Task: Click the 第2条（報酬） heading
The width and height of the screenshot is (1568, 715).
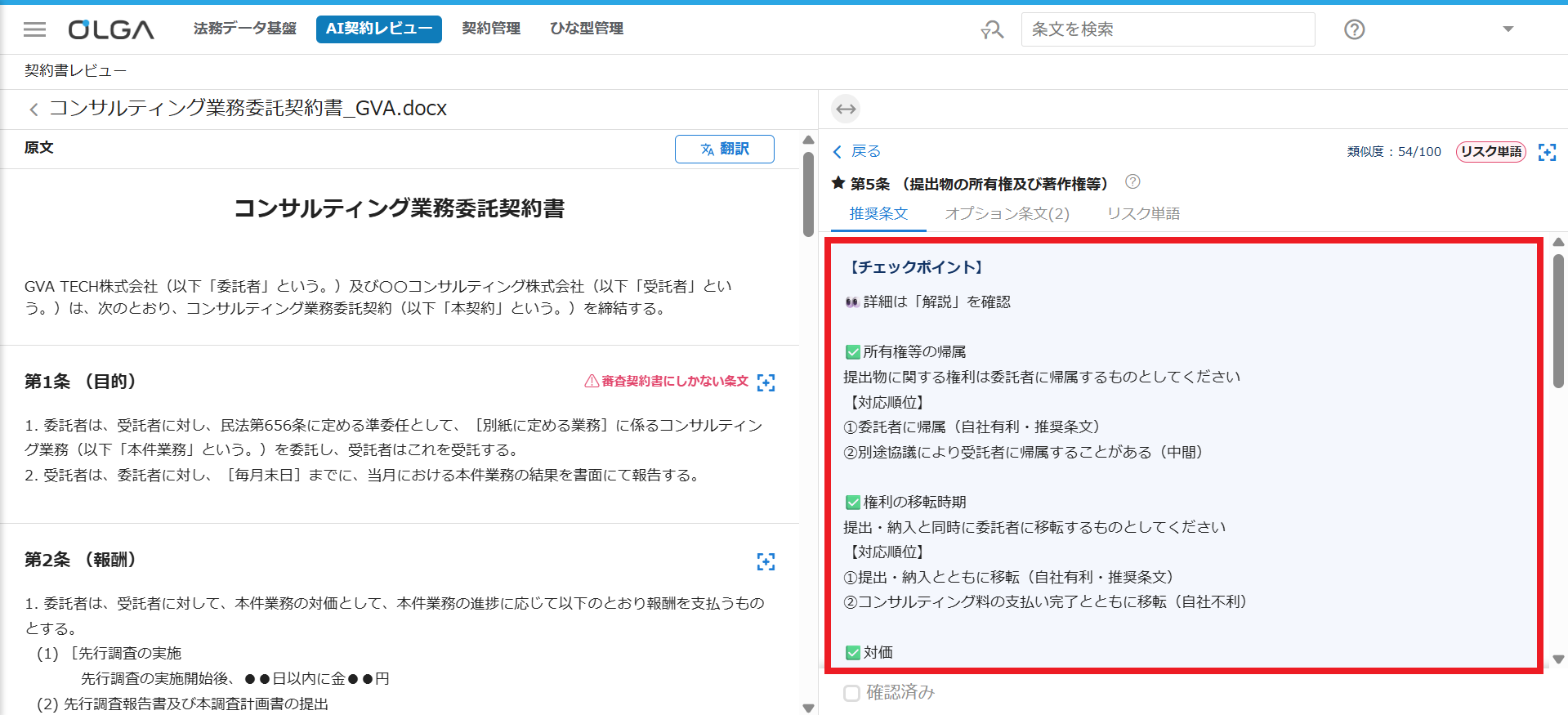Action: [80, 560]
